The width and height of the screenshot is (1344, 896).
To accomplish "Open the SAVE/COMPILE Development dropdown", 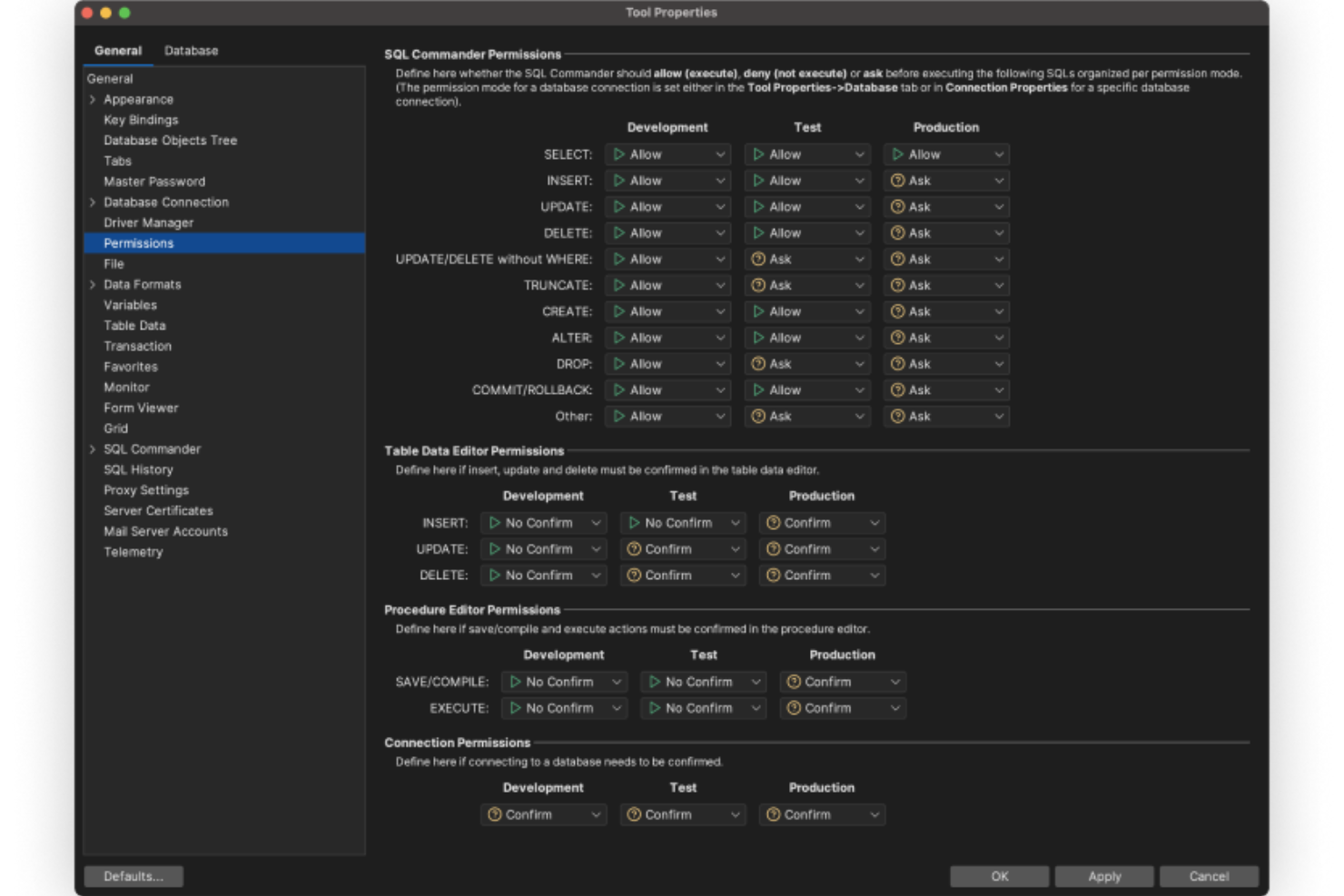I will 563,682.
